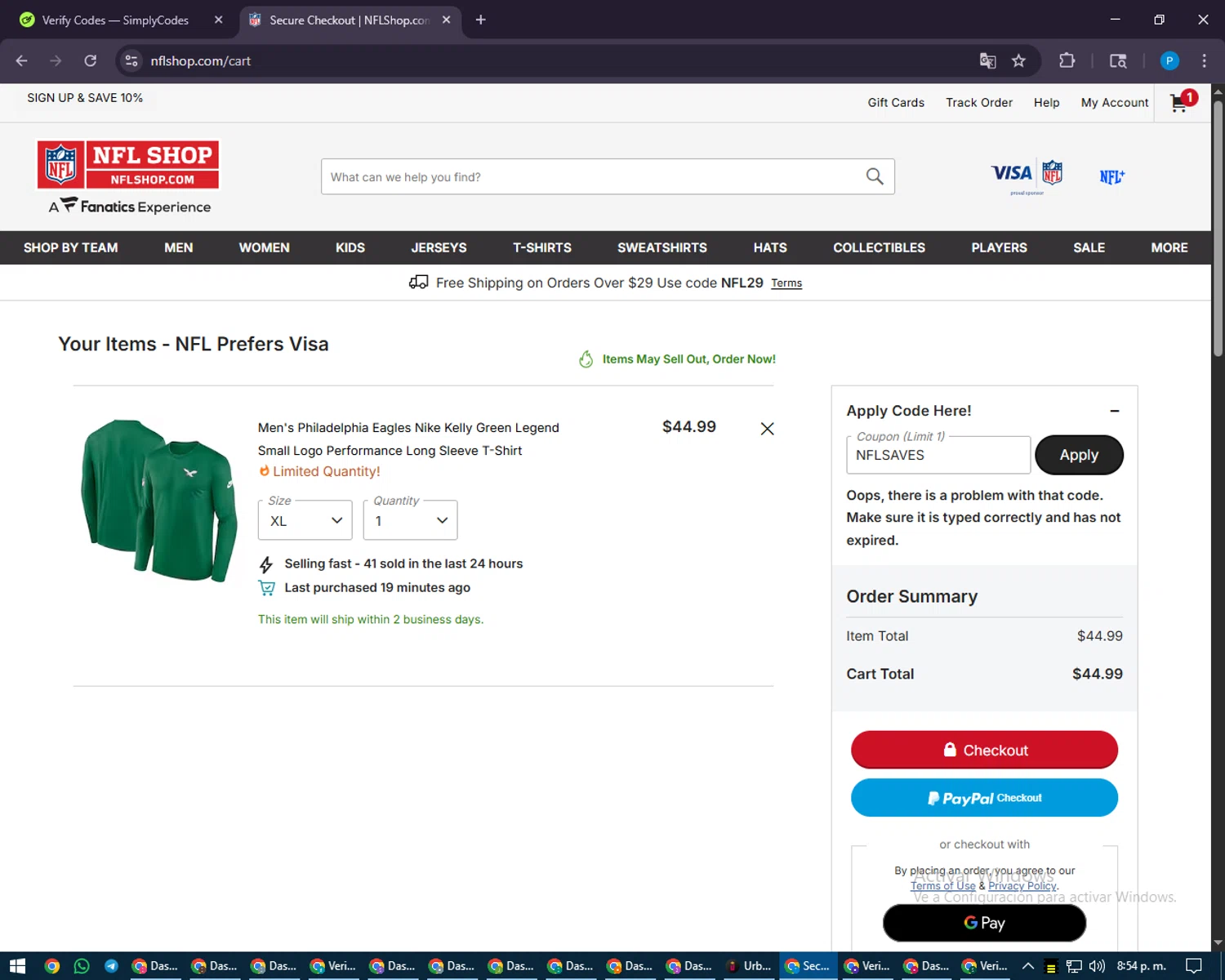
Task: Open WhatsApp from the taskbar
Action: tap(82, 966)
